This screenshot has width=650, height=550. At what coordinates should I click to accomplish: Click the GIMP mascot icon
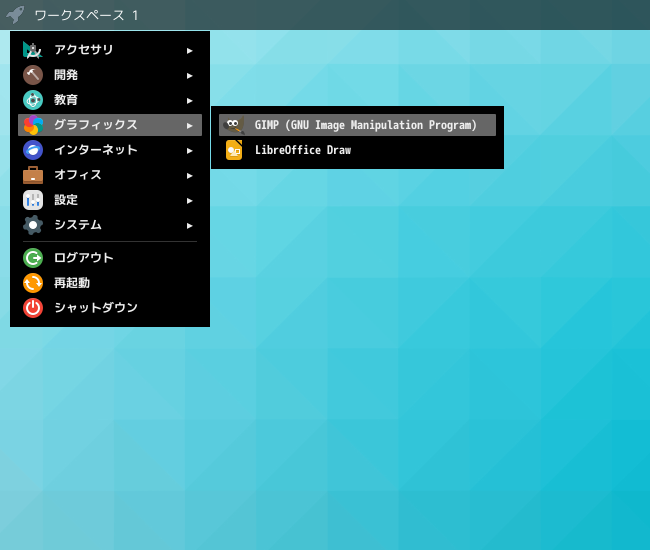coord(234,125)
